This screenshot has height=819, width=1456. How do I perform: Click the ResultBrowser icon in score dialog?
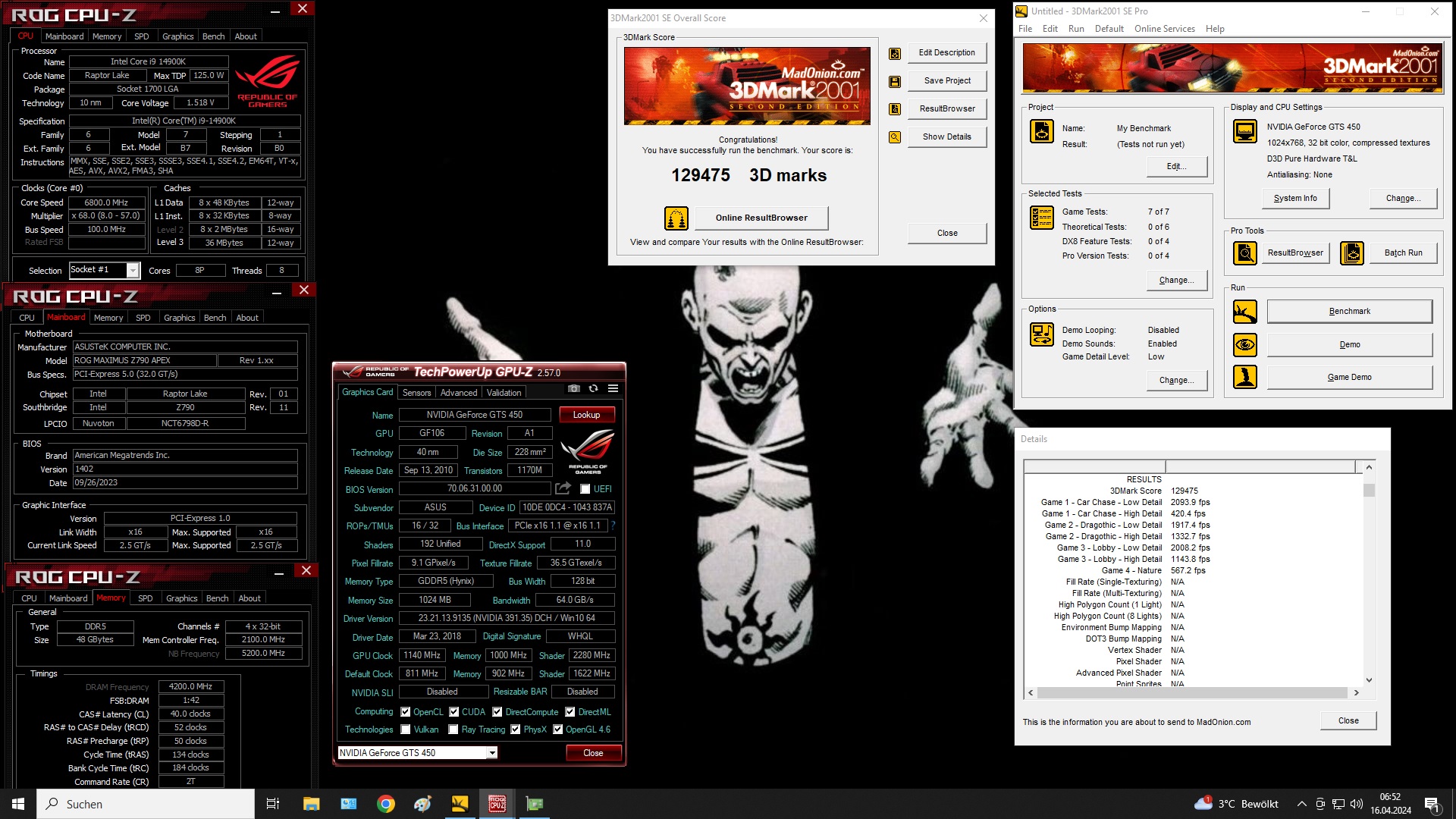point(895,109)
